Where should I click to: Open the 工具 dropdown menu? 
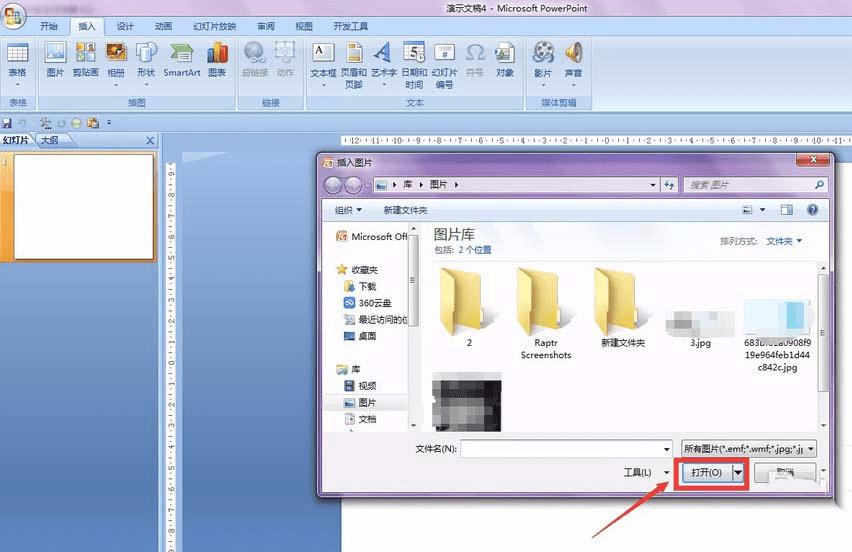[646, 473]
